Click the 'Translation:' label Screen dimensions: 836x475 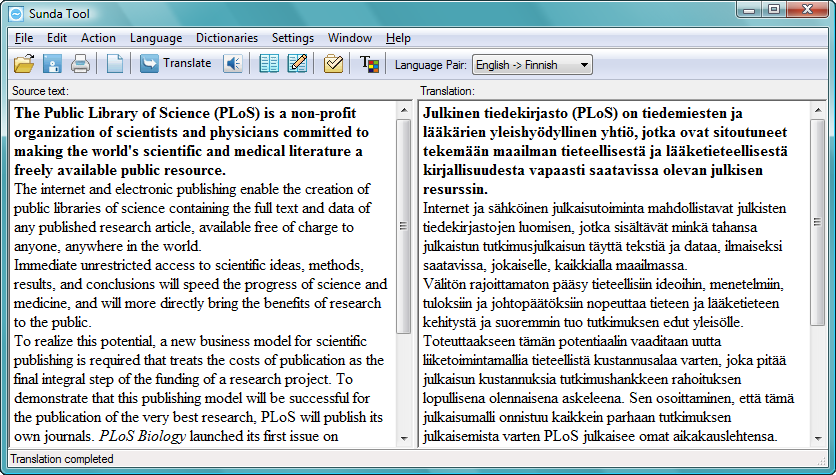pos(447,91)
